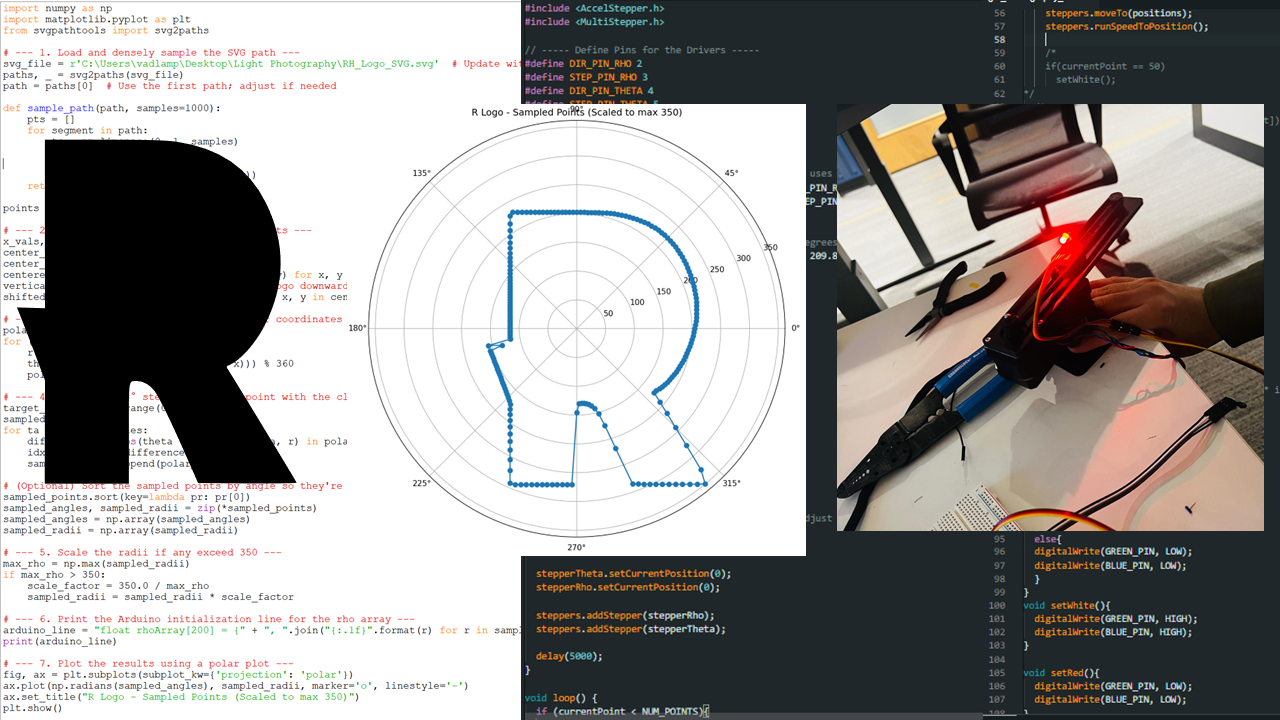Click the svg_file path assignment line
Screen dimensions: 1280x720
tap(262, 64)
